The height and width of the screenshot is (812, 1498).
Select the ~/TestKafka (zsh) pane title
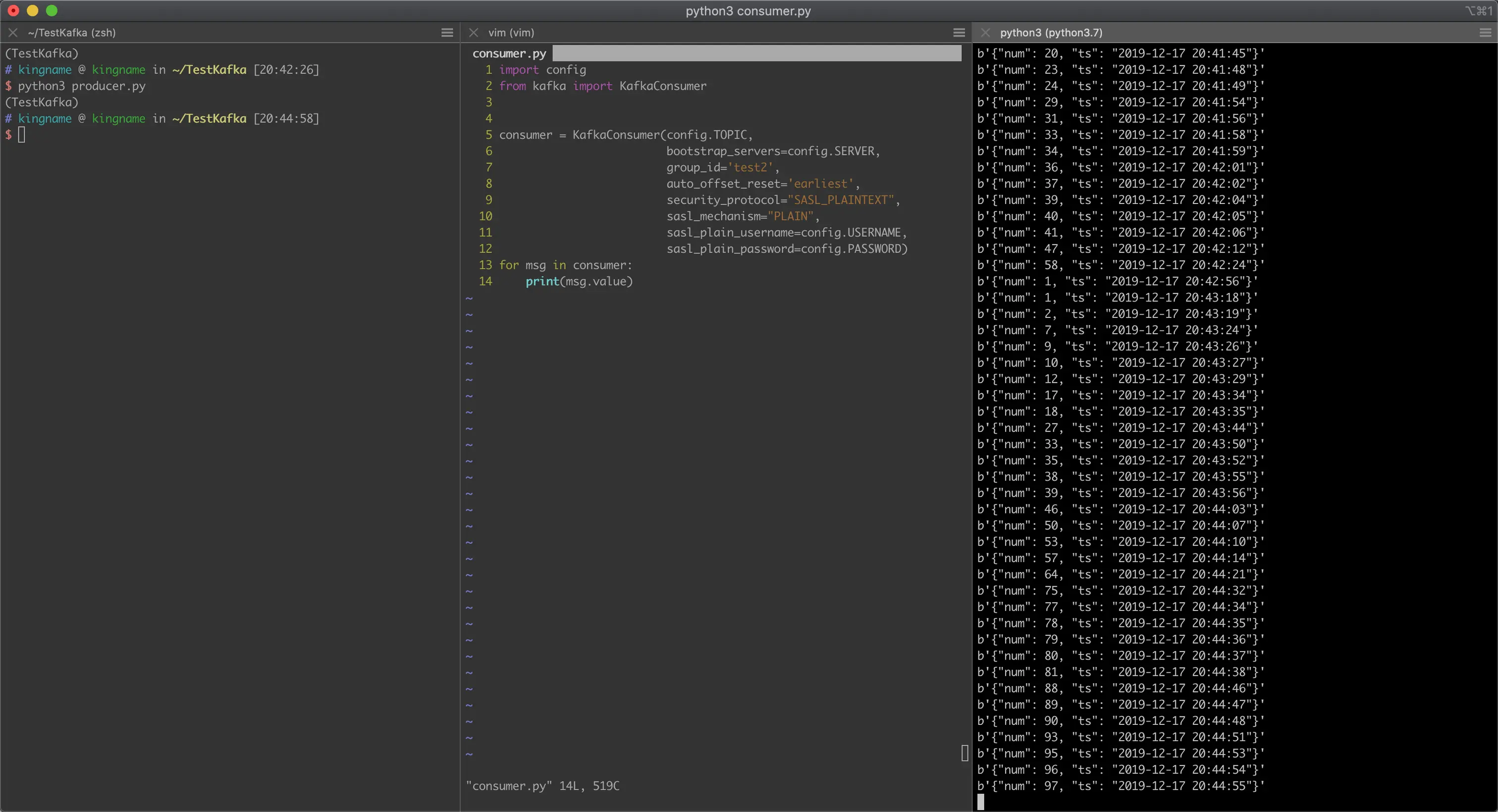(x=71, y=33)
